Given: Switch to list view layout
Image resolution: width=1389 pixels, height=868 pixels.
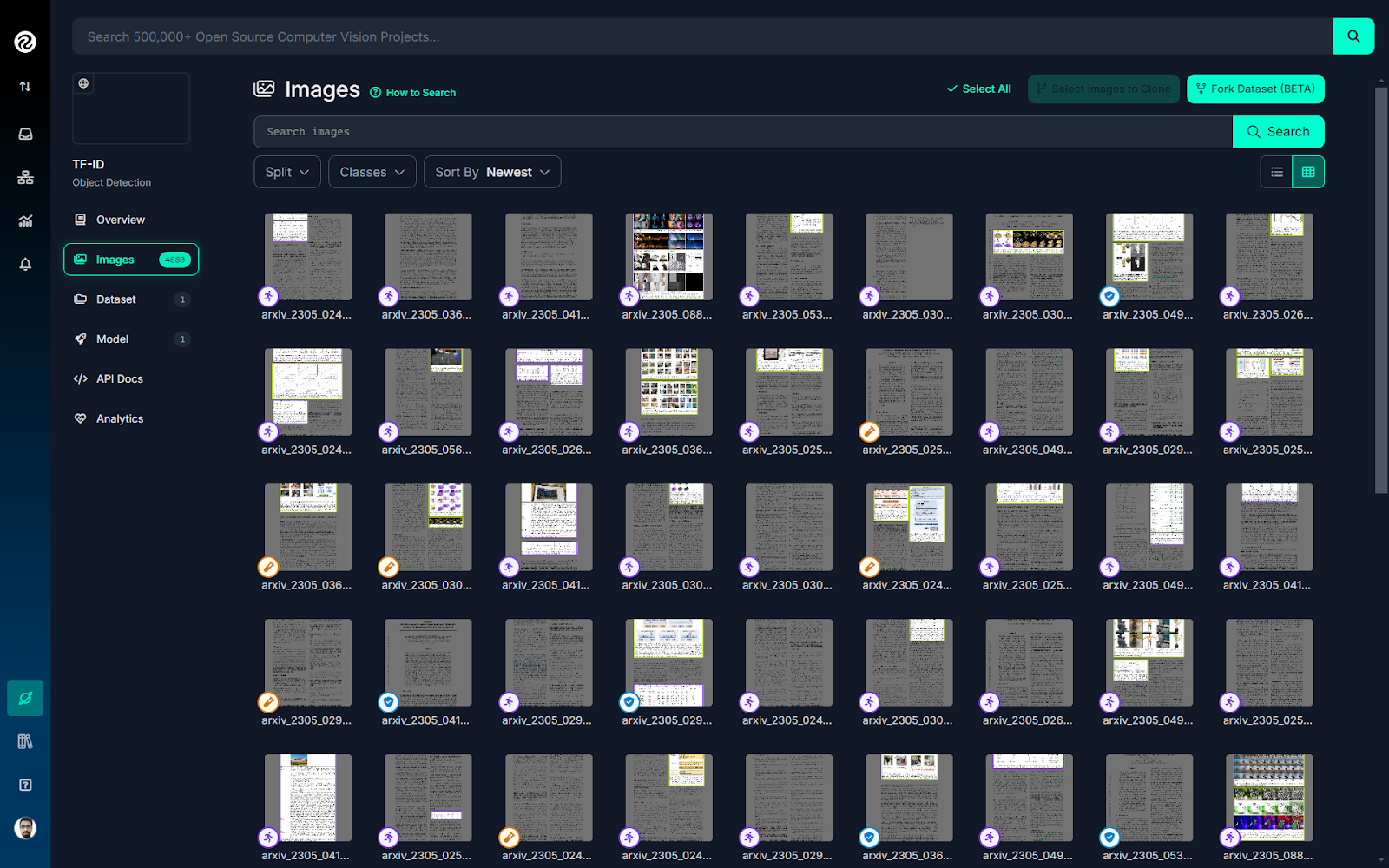Looking at the screenshot, I should 1276,172.
